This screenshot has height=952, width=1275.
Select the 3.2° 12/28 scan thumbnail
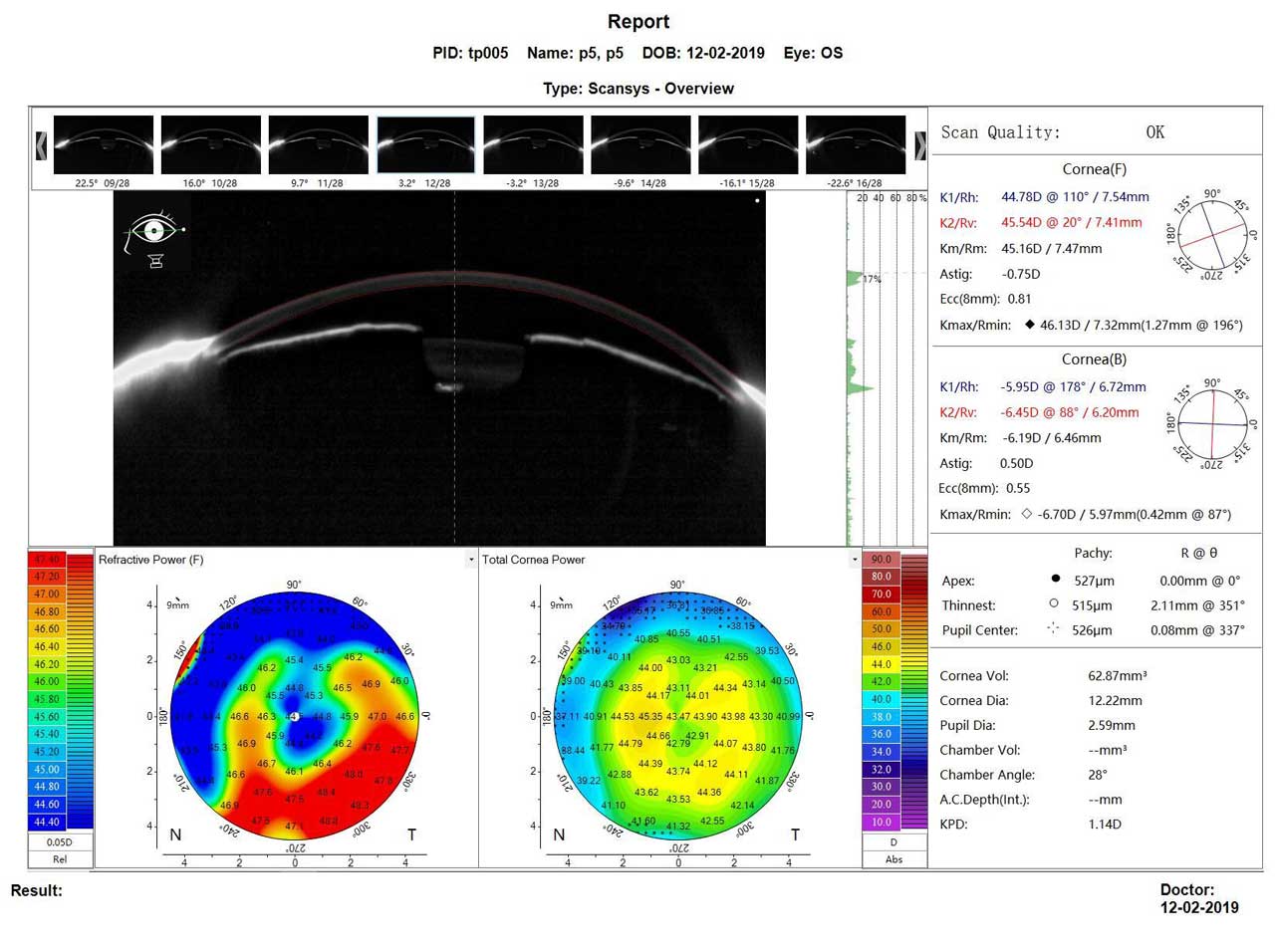click(x=425, y=145)
